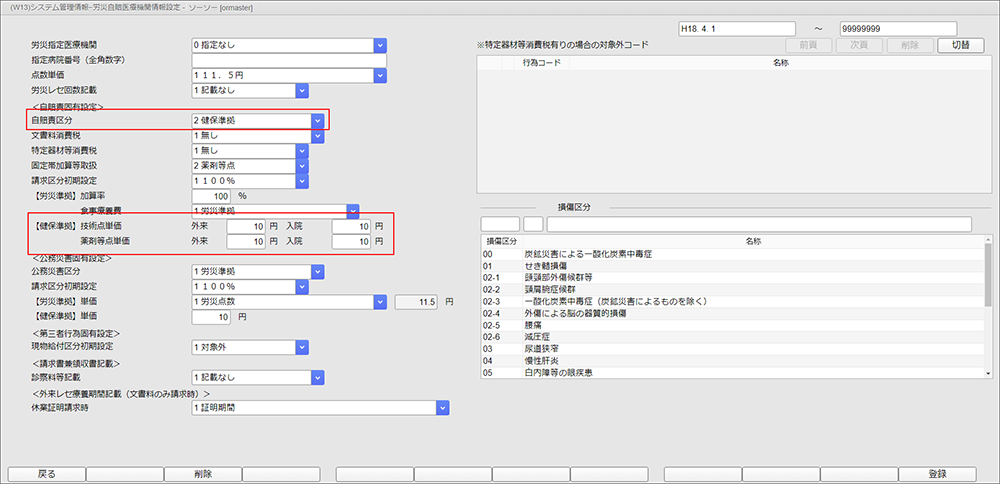Screen dimensions: 1000x484
Task: Expand the 公務災害区分 dropdown
Action: tap(317, 271)
